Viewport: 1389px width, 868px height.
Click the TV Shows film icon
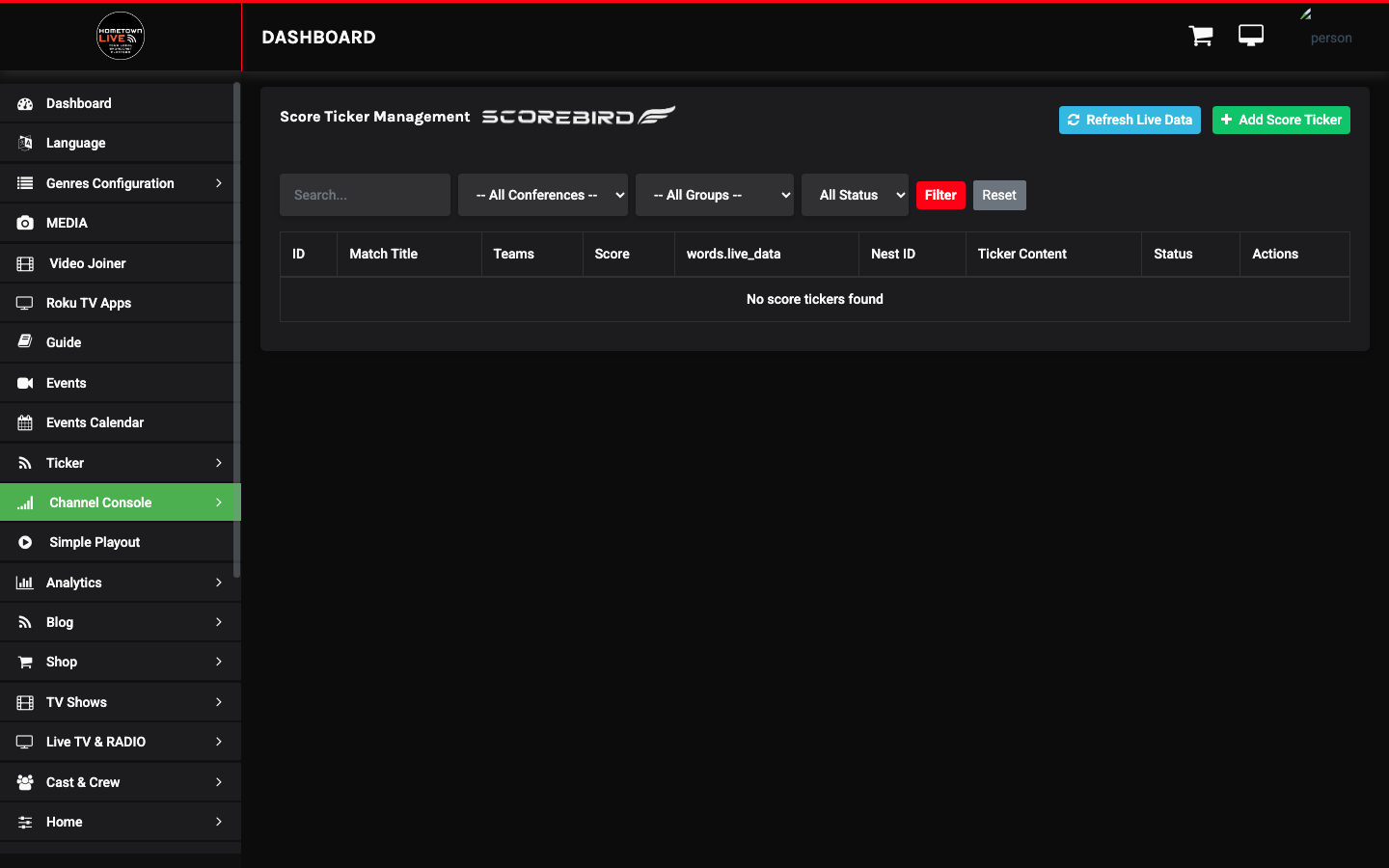click(x=25, y=702)
